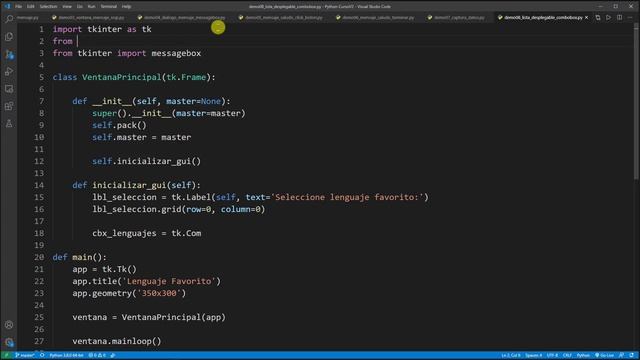Click the 'VentanaPrincipal' class name on line 5
This screenshot has width=640, height=360.
(122, 77)
